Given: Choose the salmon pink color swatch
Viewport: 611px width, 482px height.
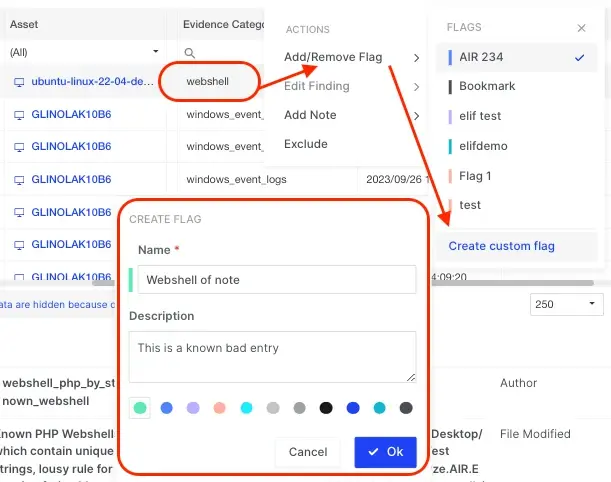Looking at the screenshot, I should (x=220, y=408).
